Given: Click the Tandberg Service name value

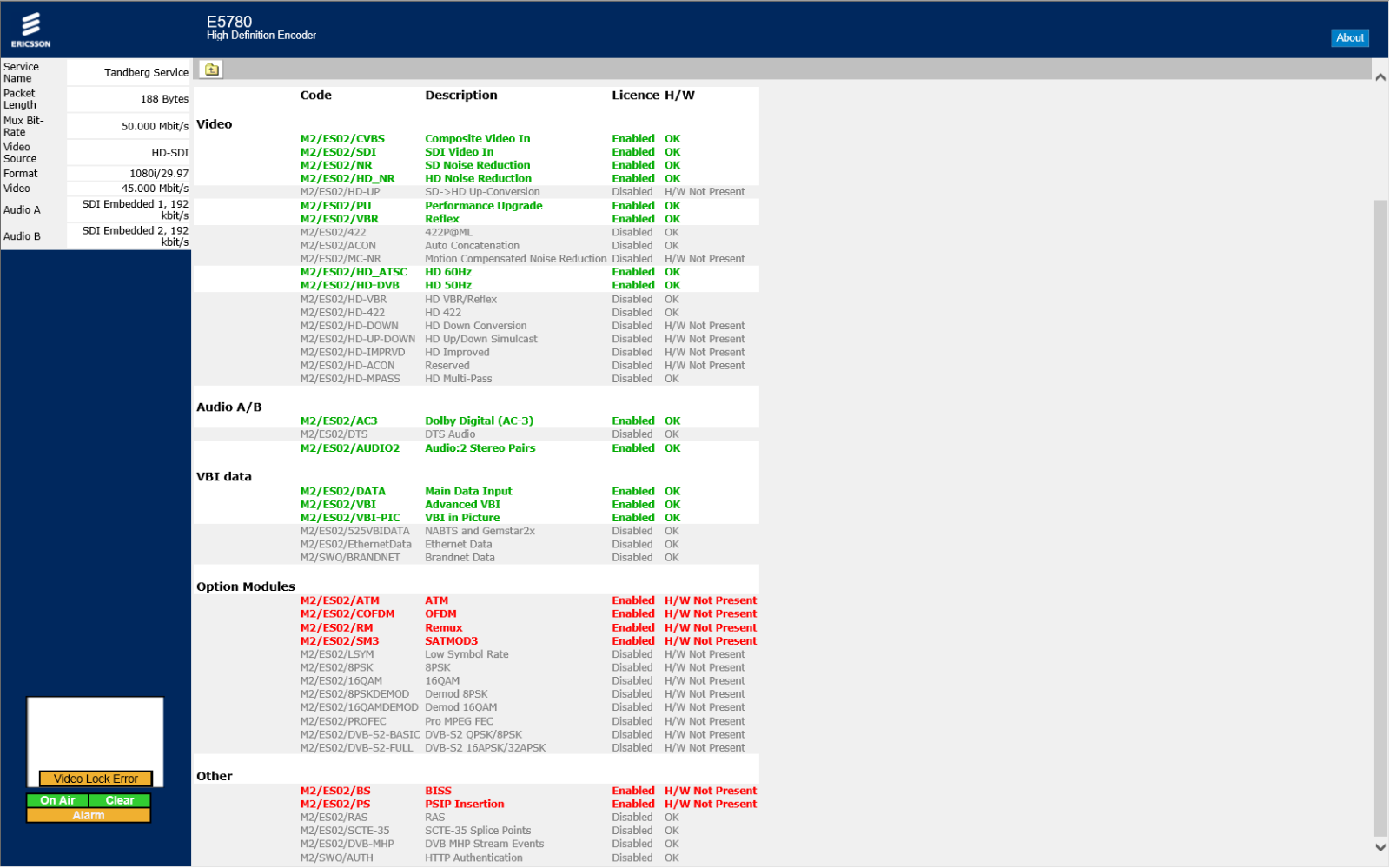Looking at the screenshot, I should click(x=146, y=72).
